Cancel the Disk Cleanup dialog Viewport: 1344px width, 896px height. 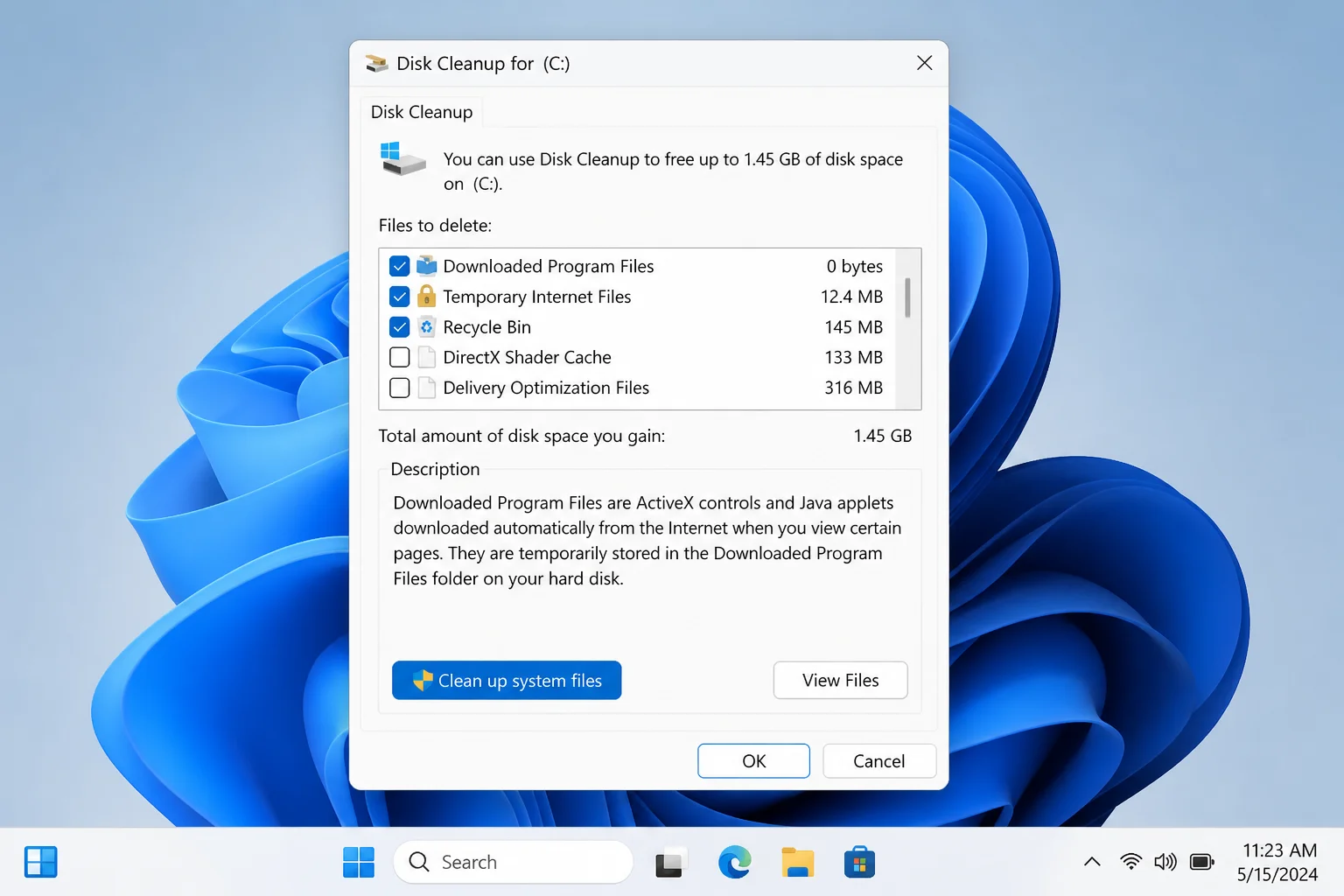pos(879,760)
